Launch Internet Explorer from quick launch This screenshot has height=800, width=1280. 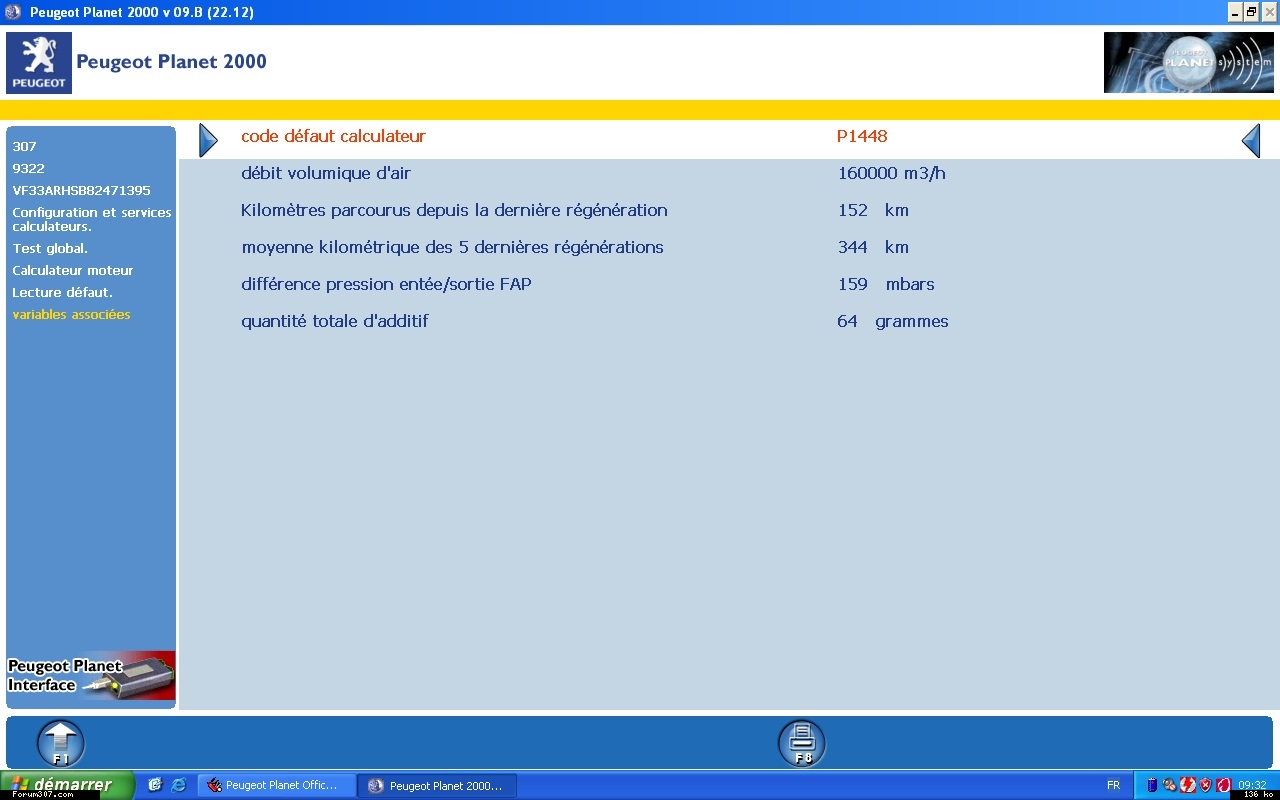coord(179,785)
